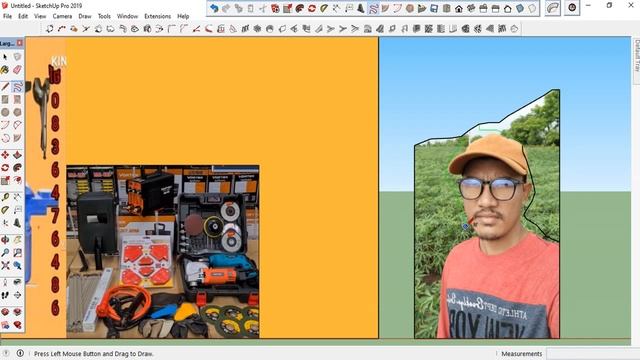The image size is (640, 360).
Task: Choose the 2 Point Arc in the Large Tool Set
Action: tap(17, 125)
